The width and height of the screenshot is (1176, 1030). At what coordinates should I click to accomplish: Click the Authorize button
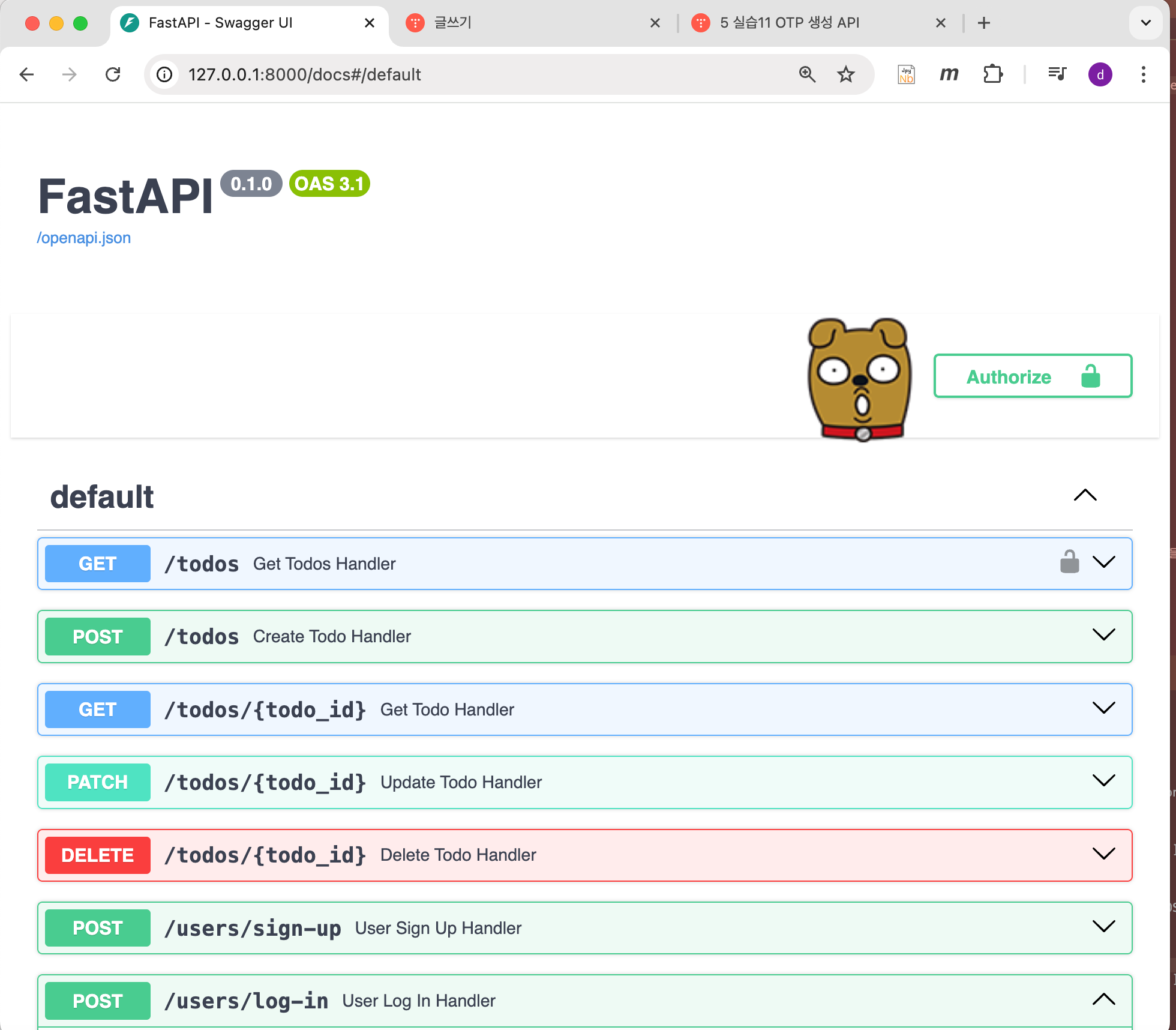click(x=1032, y=376)
